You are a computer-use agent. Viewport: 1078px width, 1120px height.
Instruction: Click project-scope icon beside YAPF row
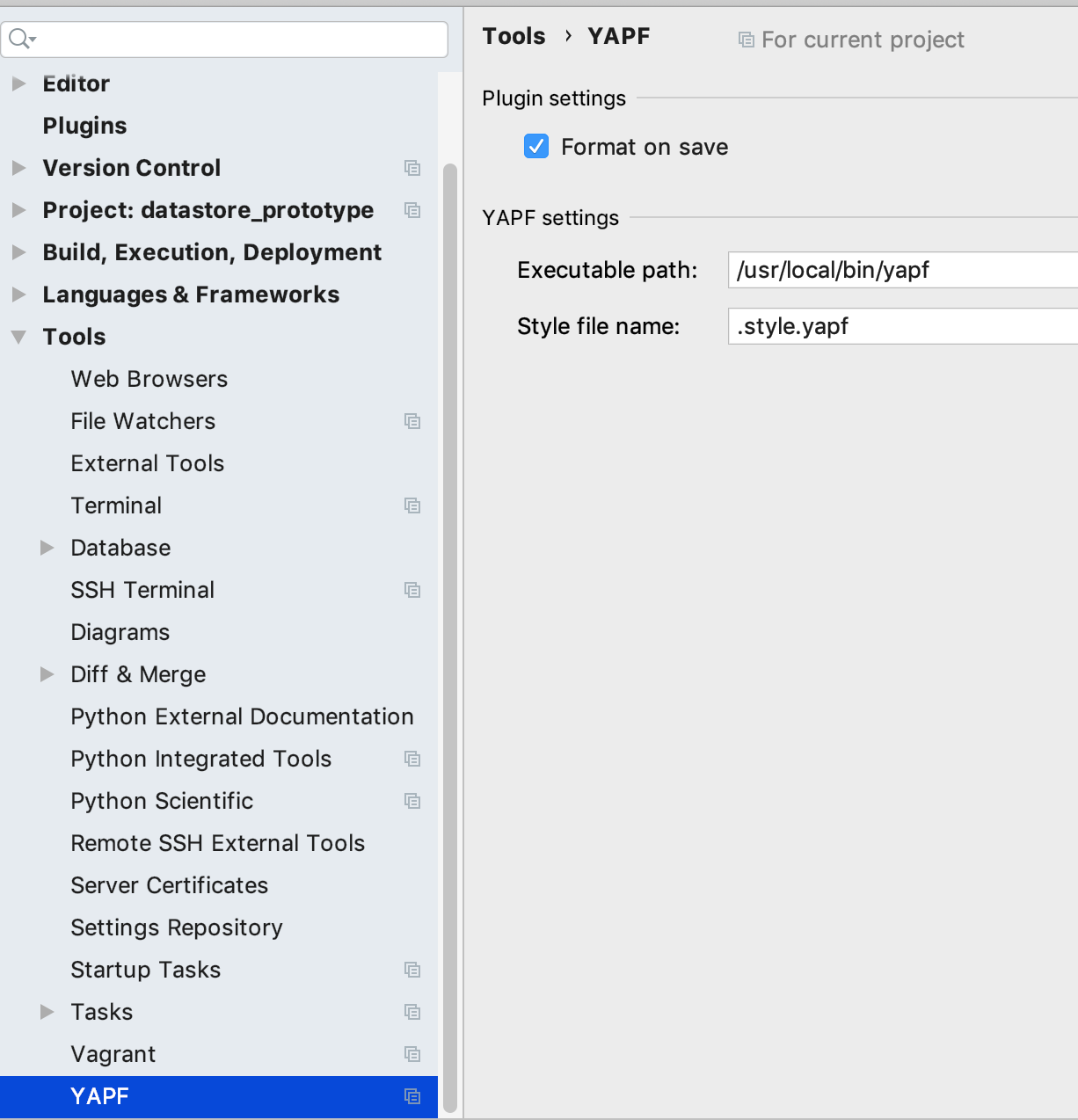point(412,1096)
